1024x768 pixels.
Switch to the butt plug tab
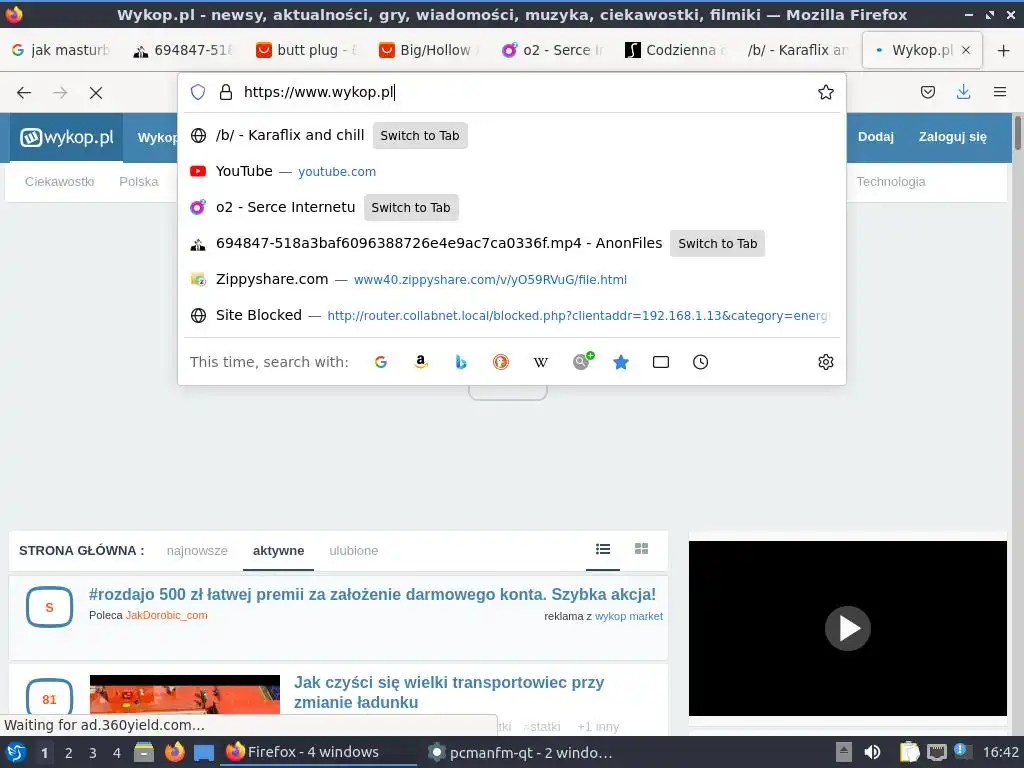tap(308, 50)
